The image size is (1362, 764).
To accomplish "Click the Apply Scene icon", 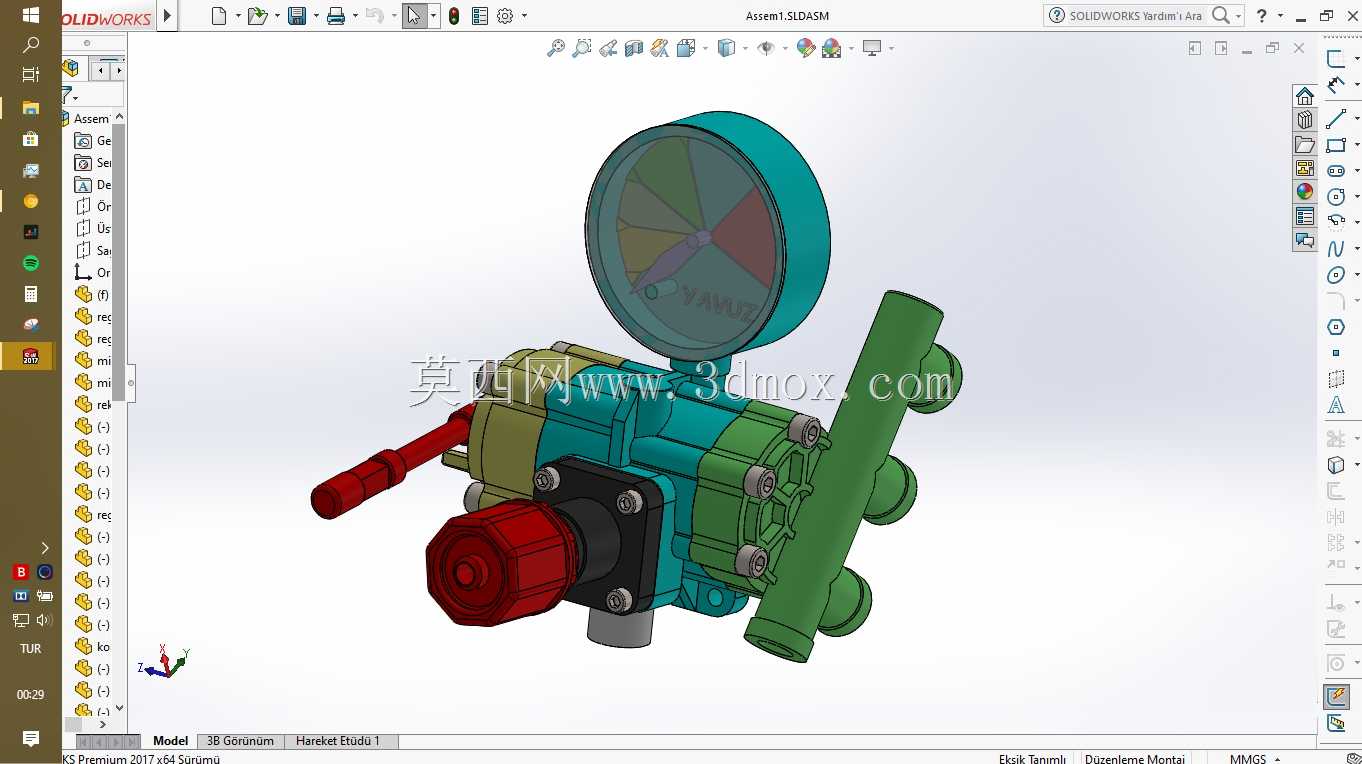I will tap(832, 48).
